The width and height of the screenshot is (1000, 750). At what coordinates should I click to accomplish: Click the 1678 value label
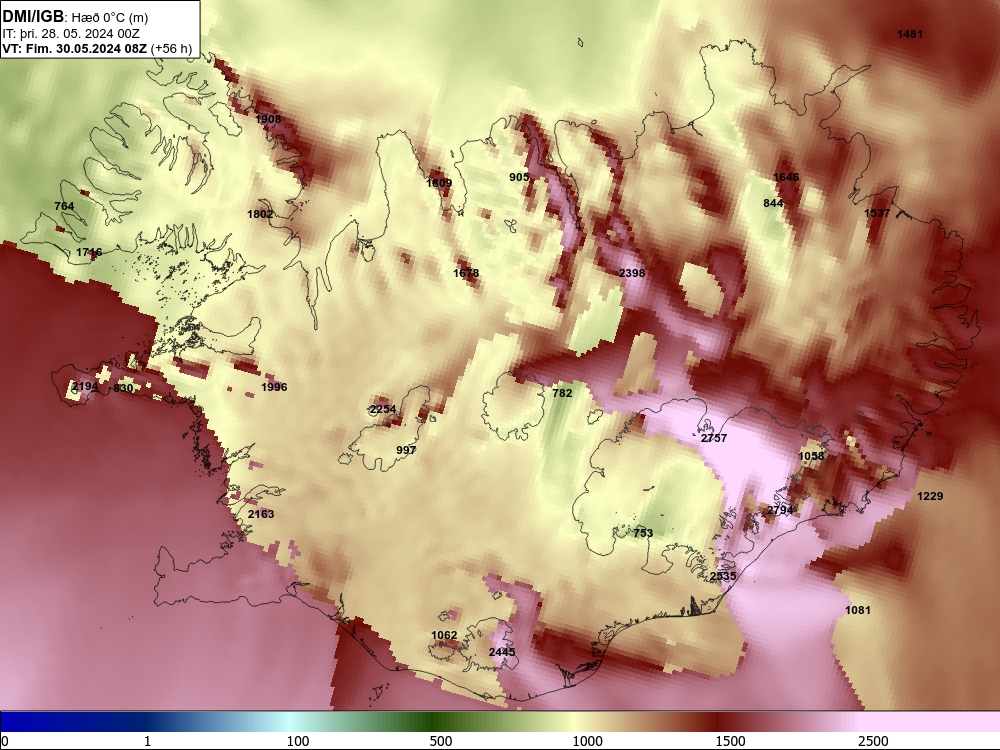pyautogui.click(x=466, y=273)
